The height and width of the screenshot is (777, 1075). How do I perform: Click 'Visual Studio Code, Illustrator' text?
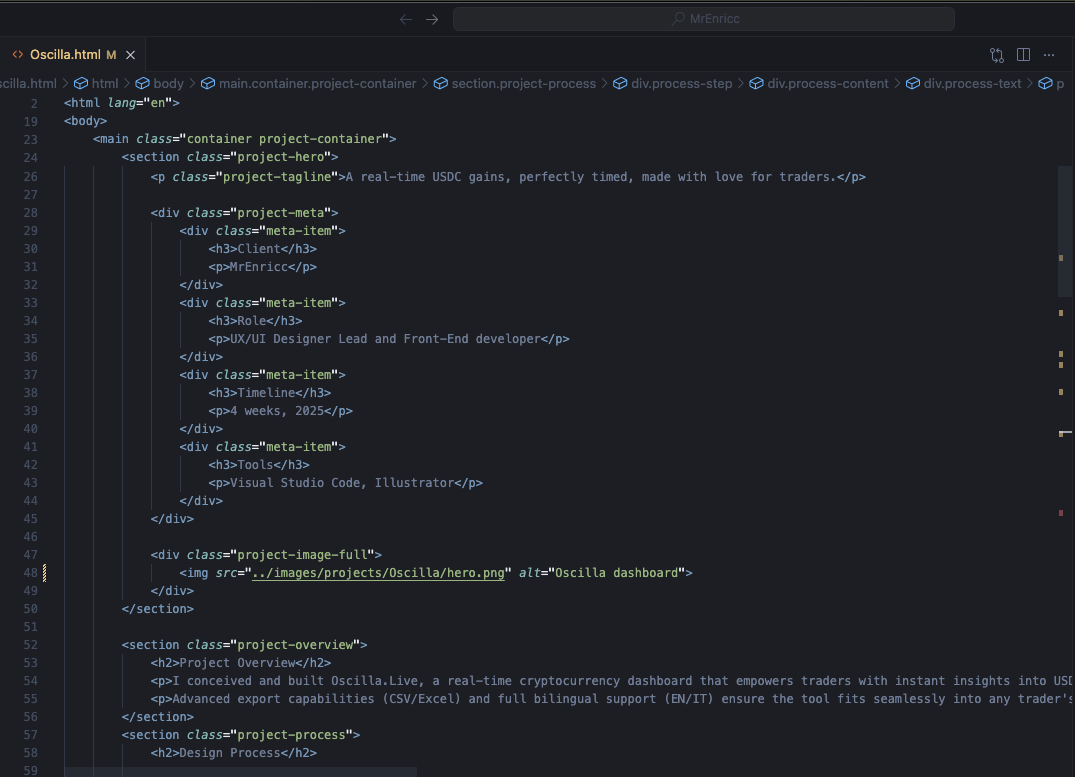341,483
